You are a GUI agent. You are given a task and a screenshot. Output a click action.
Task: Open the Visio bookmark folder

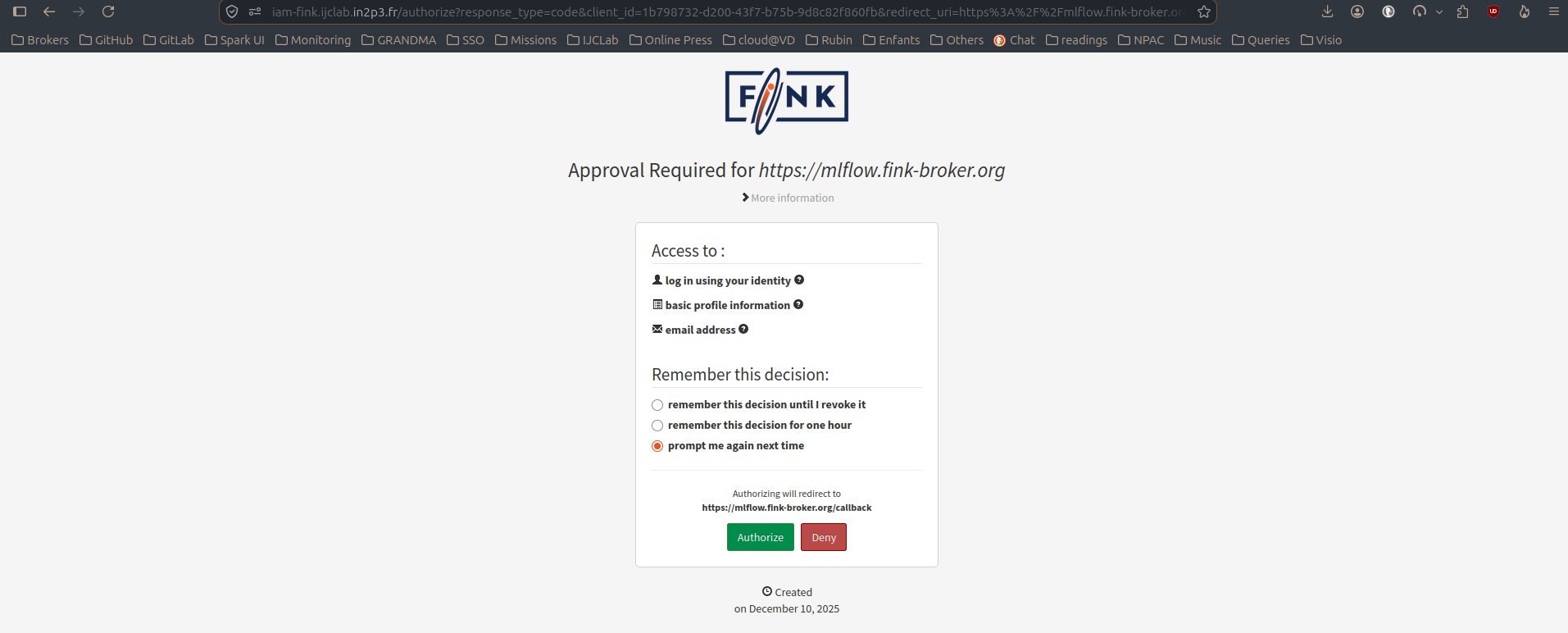[1321, 40]
